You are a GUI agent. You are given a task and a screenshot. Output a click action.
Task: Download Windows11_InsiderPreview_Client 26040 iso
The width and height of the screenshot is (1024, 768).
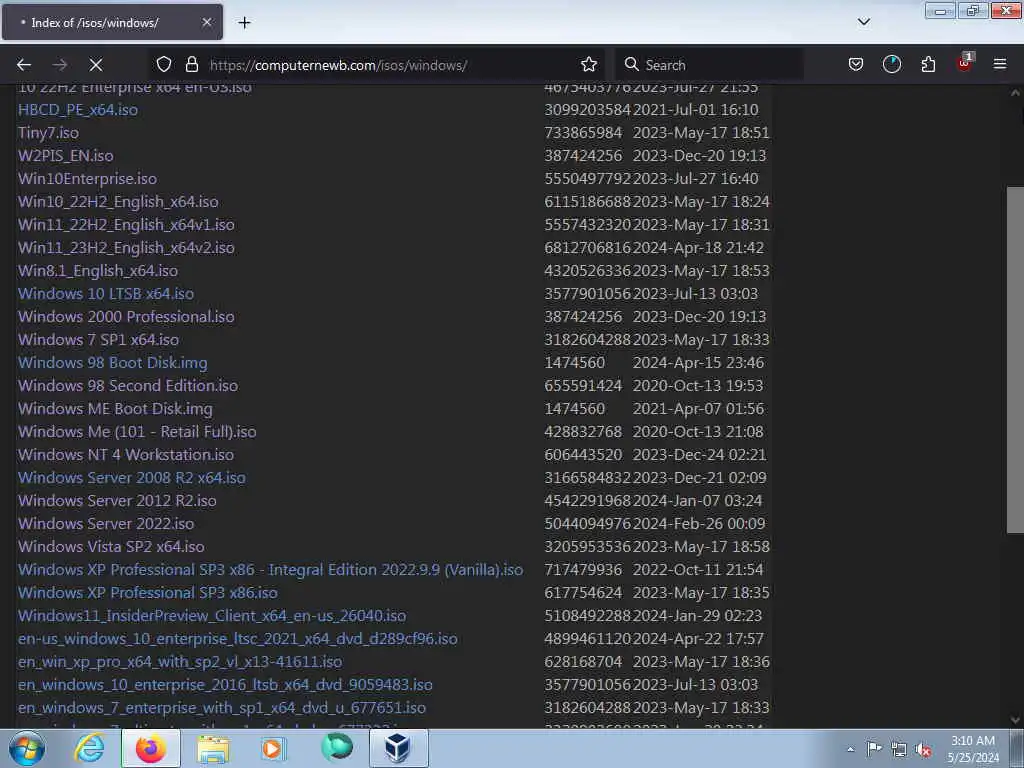212,616
